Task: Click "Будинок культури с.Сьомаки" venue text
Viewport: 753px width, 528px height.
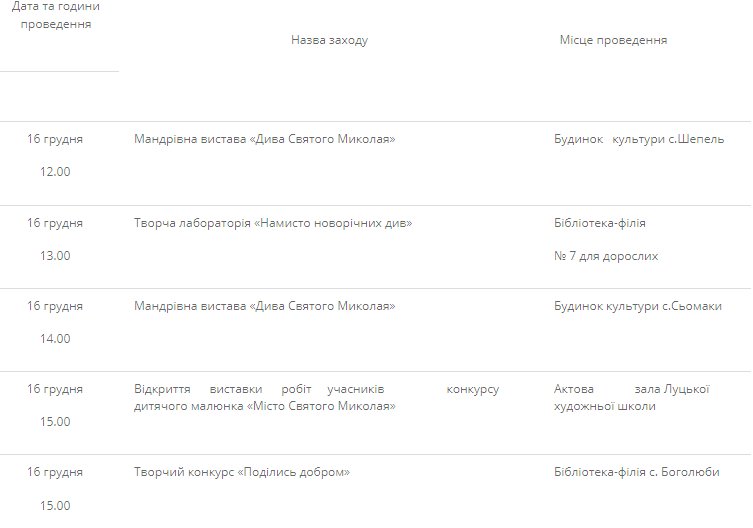Action: tap(637, 306)
